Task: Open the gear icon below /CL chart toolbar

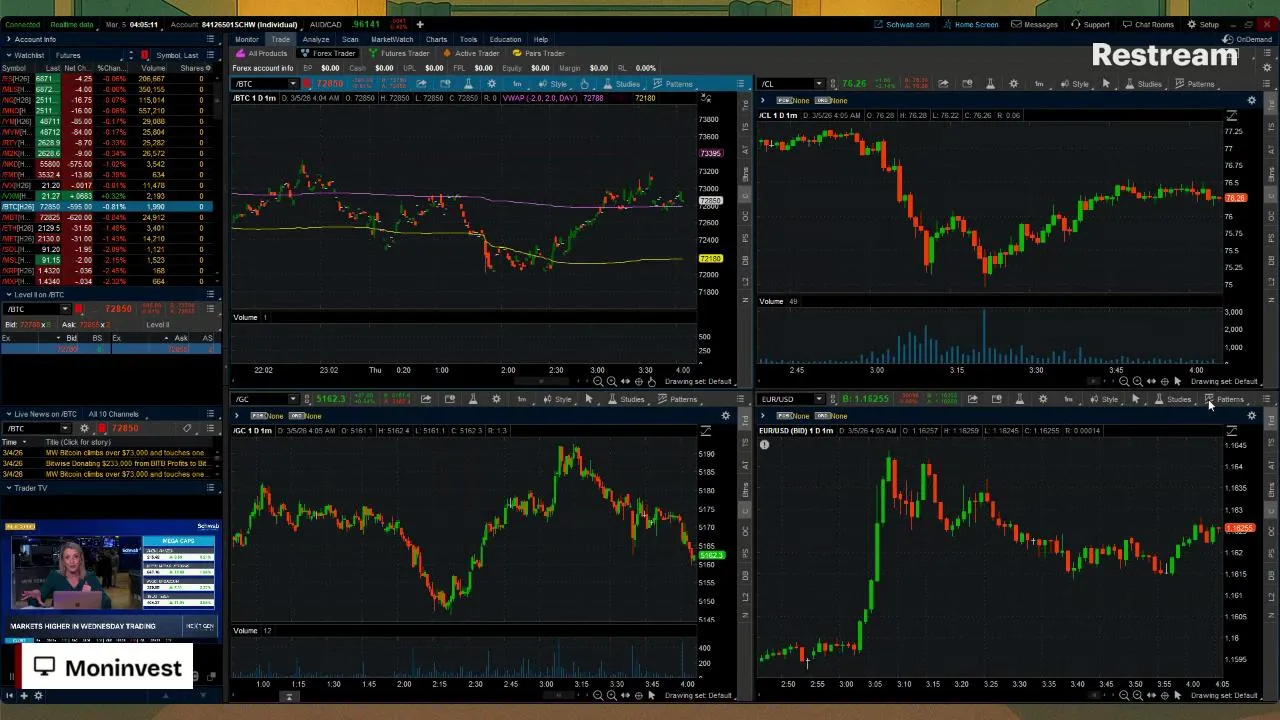Action: click(1252, 101)
